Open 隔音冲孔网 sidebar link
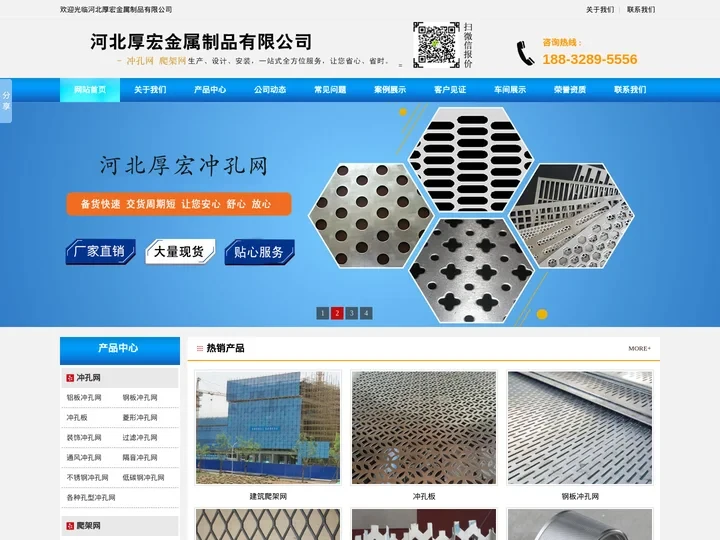The width and height of the screenshot is (720, 540). [x=140, y=457]
